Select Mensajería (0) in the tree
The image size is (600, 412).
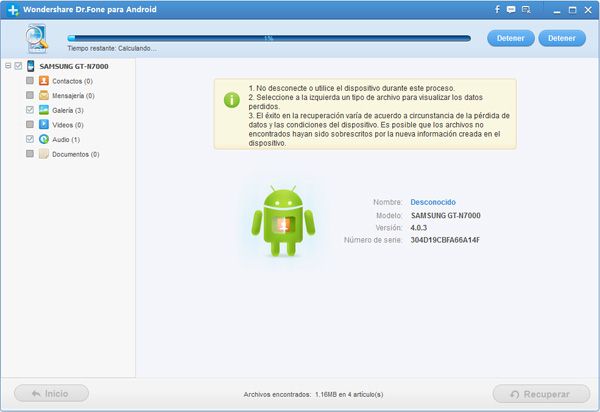pos(73,96)
